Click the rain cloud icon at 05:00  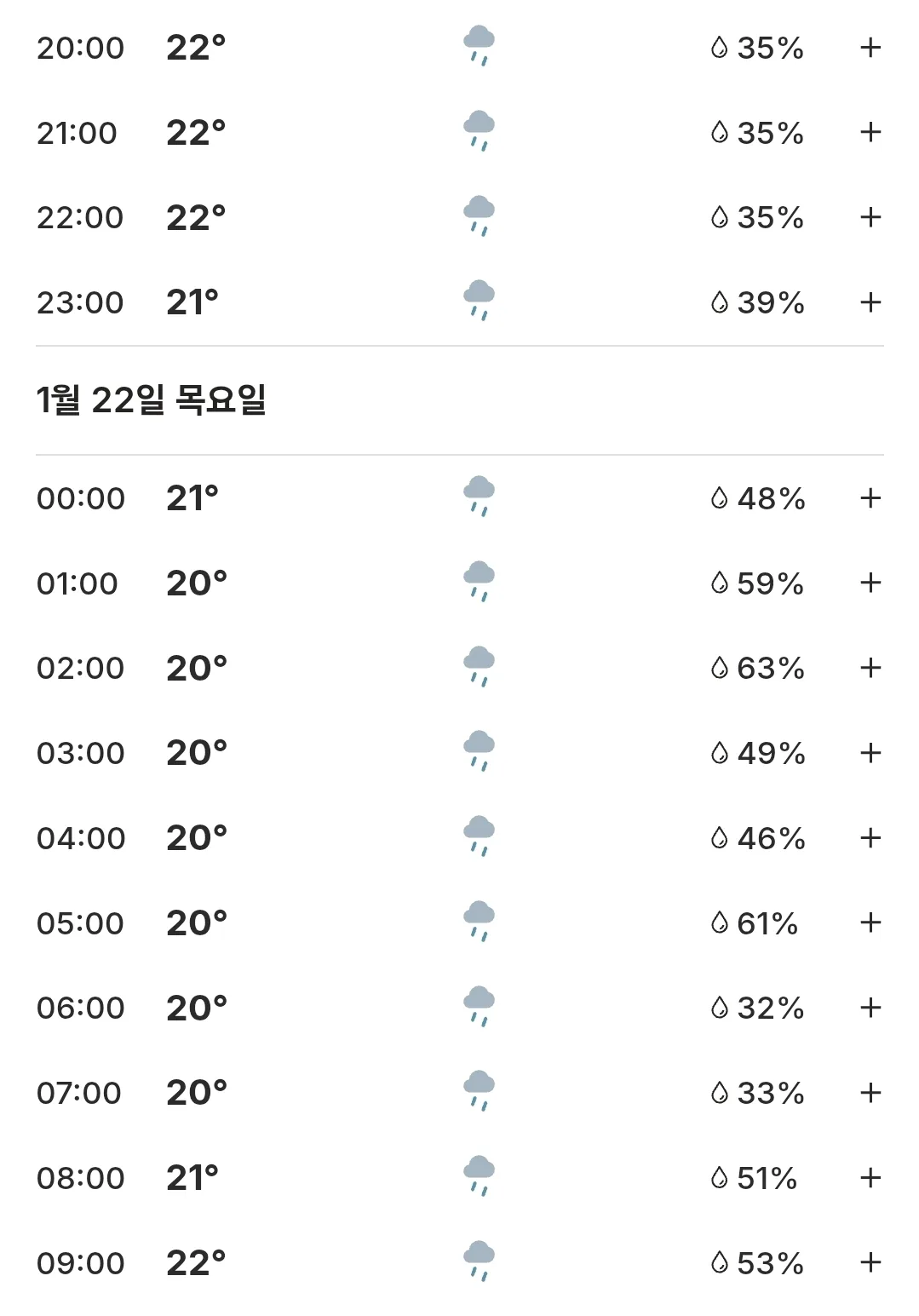pyautogui.click(x=479, y=922)
